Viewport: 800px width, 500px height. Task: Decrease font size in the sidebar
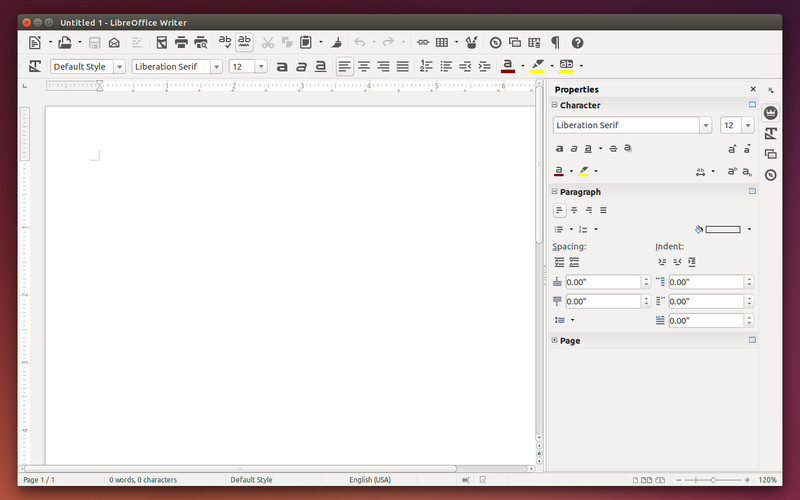click(x=747, y=149)
